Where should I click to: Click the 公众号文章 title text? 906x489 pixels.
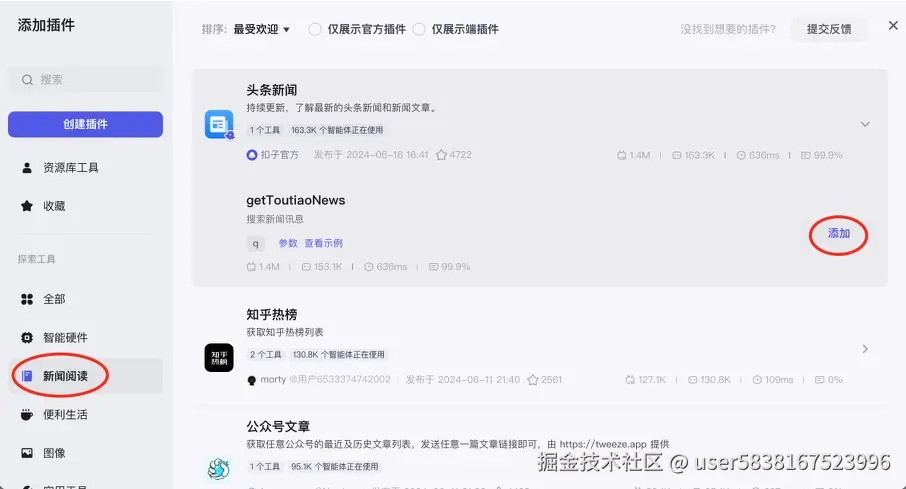(278, 427)
